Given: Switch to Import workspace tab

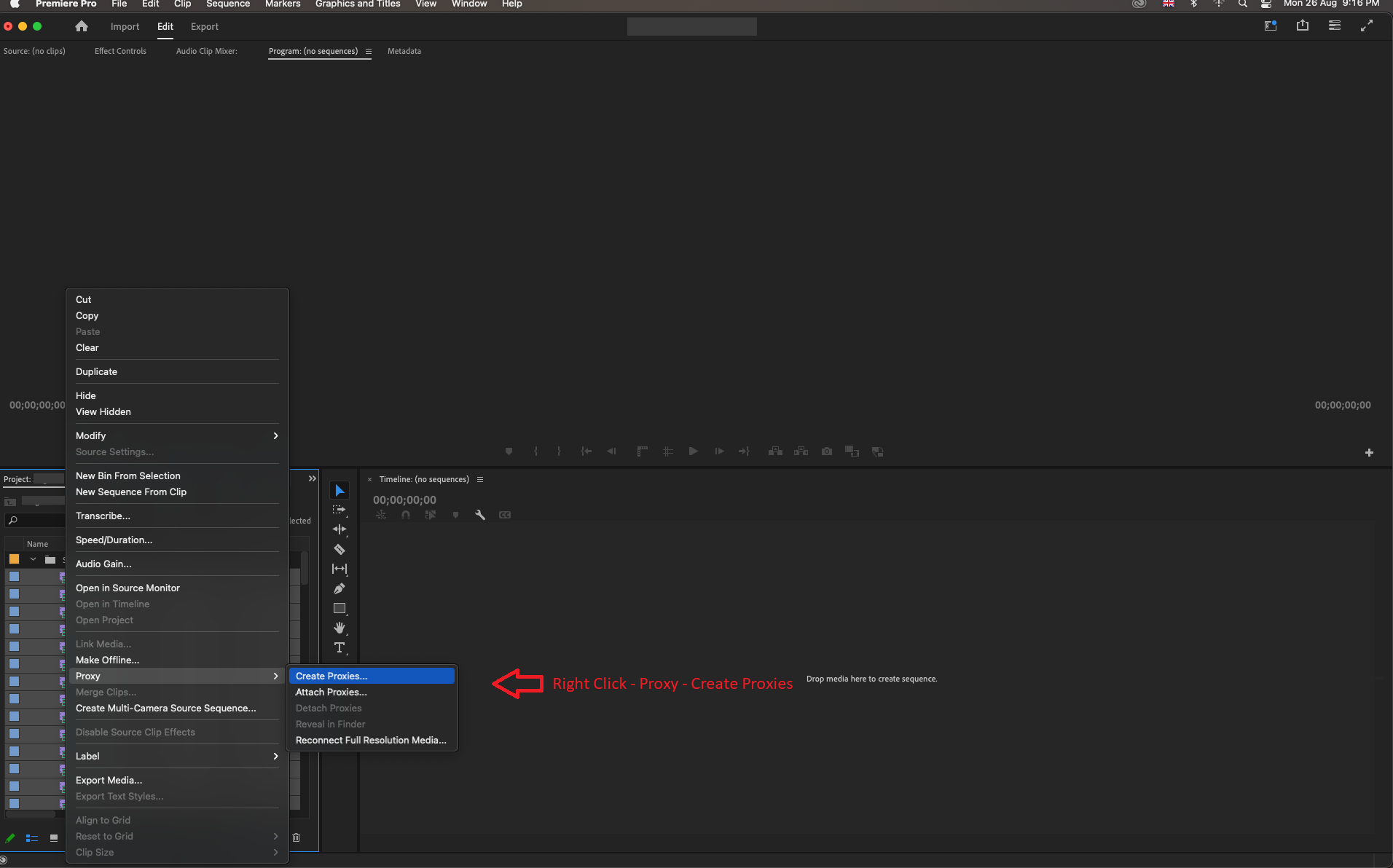Looking at the screenshot, I should (125, 26).
